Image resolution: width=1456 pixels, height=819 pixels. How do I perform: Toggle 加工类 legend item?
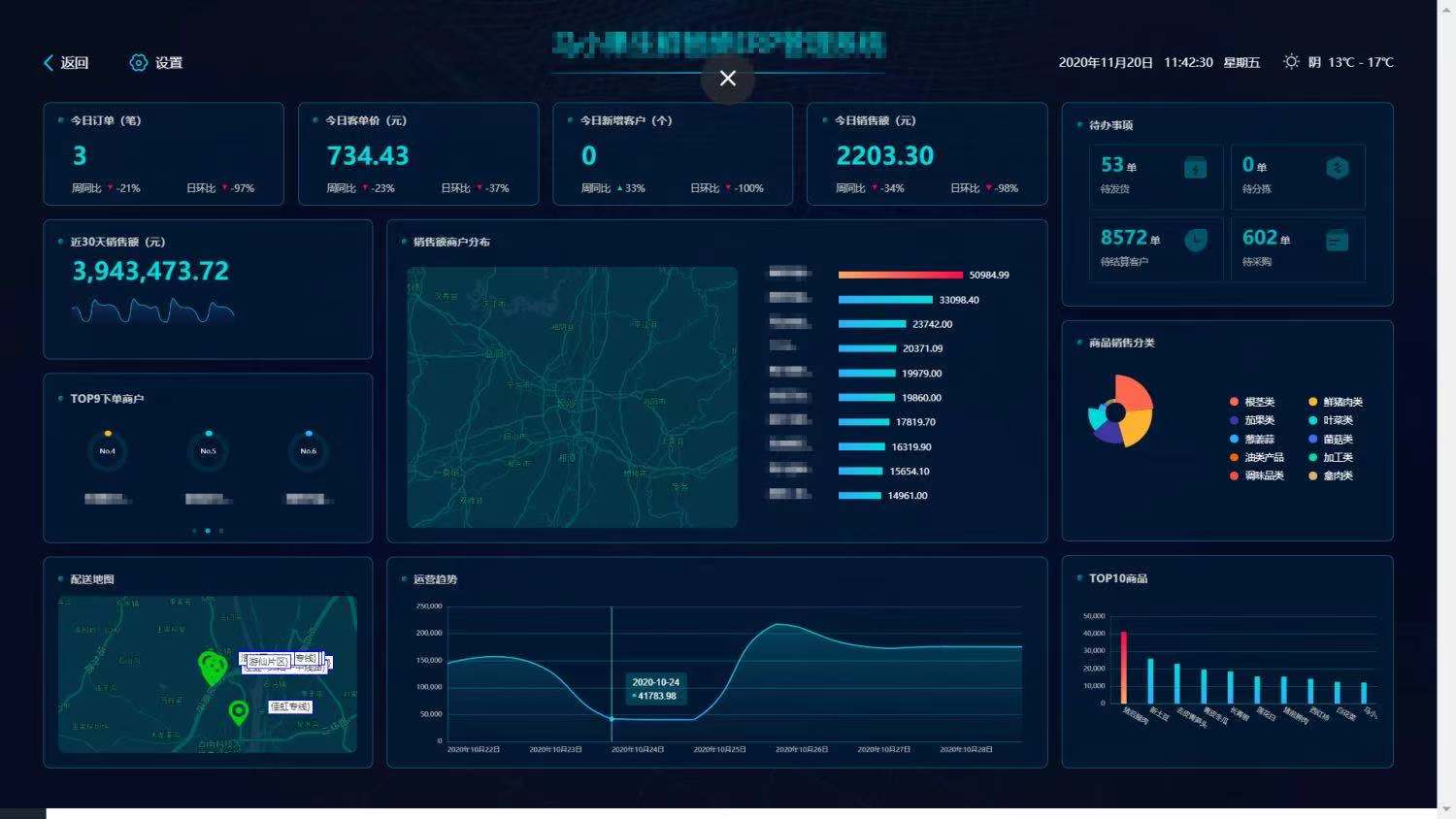tap(1331, 457)
